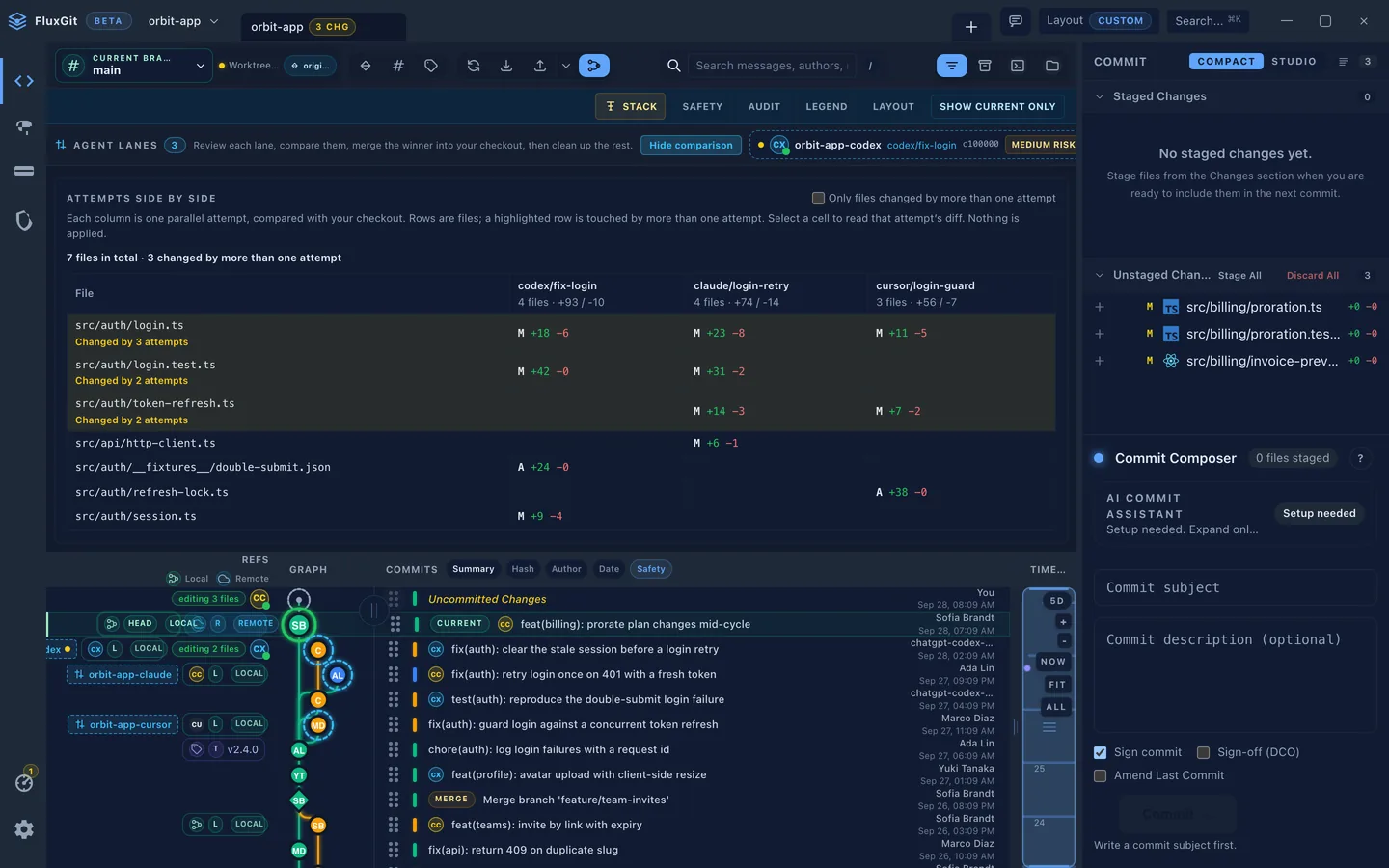Select the Author column tab
The height and width of the screenshot is (868, 1389).
coord(566,569)
